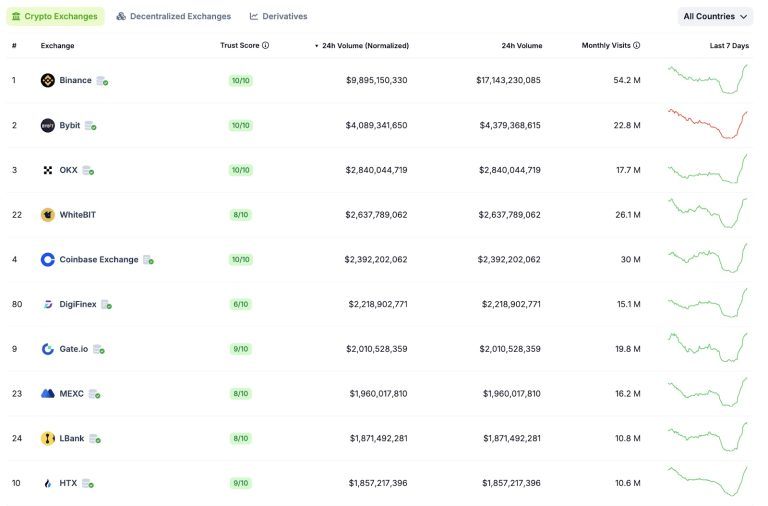Sort by 24h Volume column header
This screenshot has width=768, height=506.
(521, 45)
